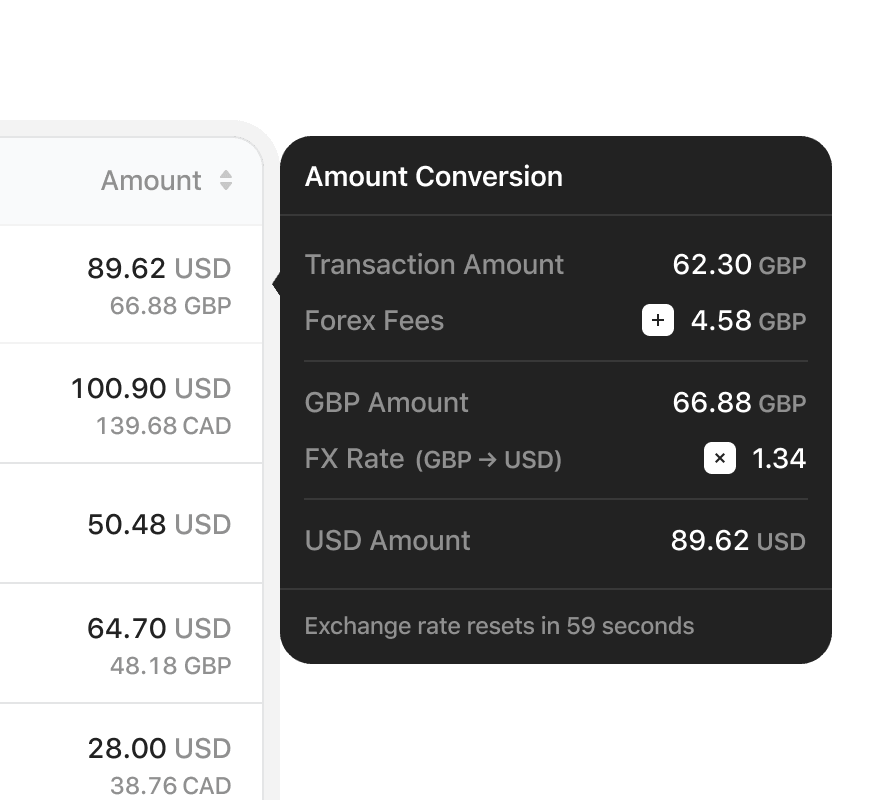
Task: Click the USD Amount total in popover
Action: (x=737, y=541)
